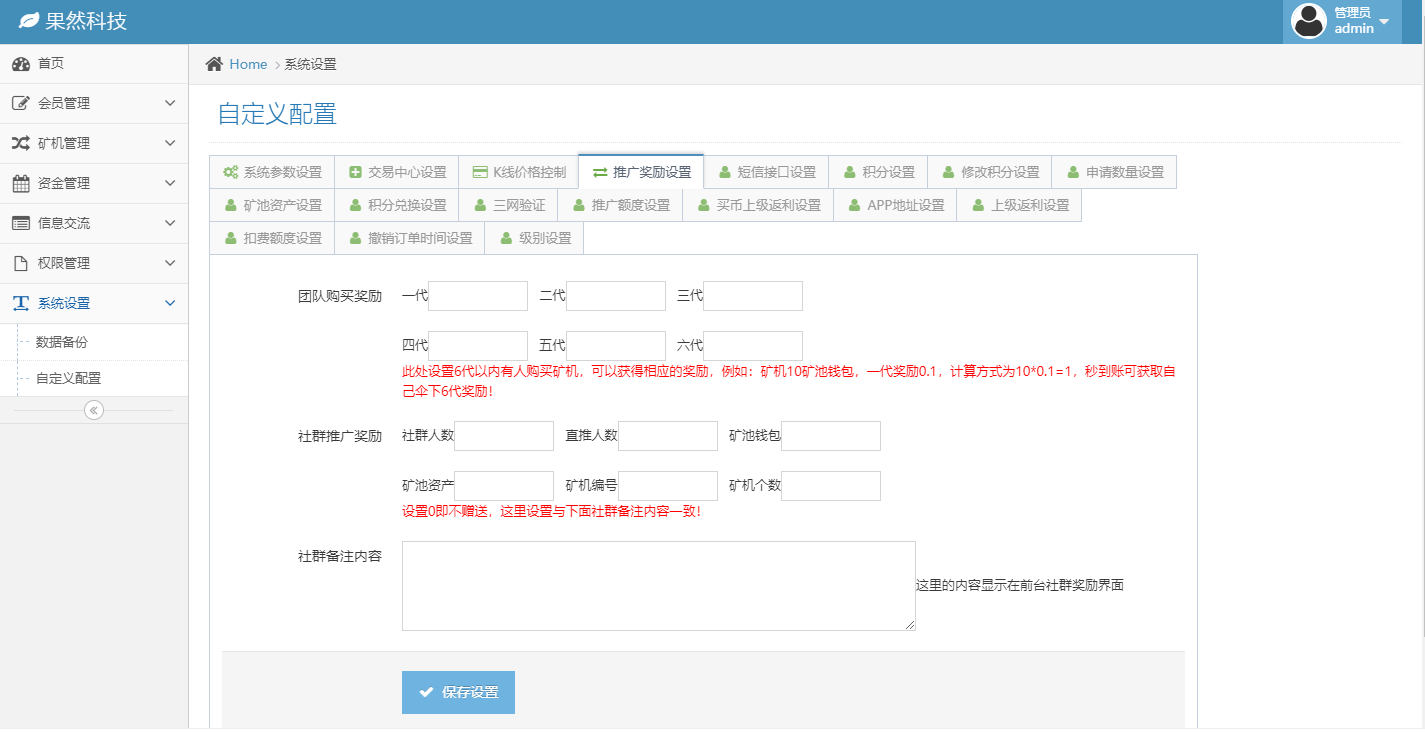The image size is (1425, 732).
Task: Switch to the 积分设置 tab
Action: tap(878, 172)
